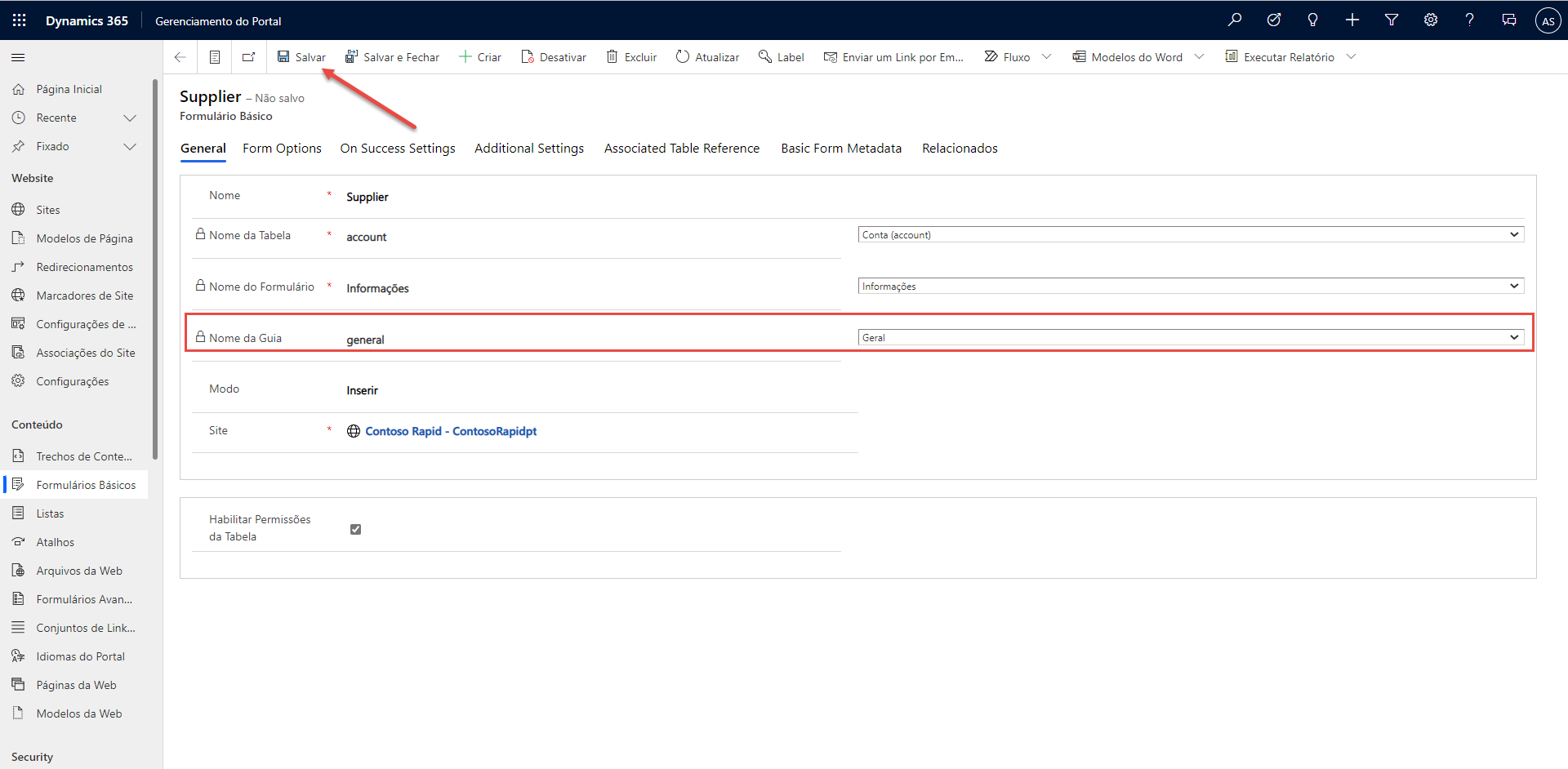The height and width of the screenshot is (769, 1568).
Task: Open the On Success Settings tab
Action: click(x=398, y=149)
